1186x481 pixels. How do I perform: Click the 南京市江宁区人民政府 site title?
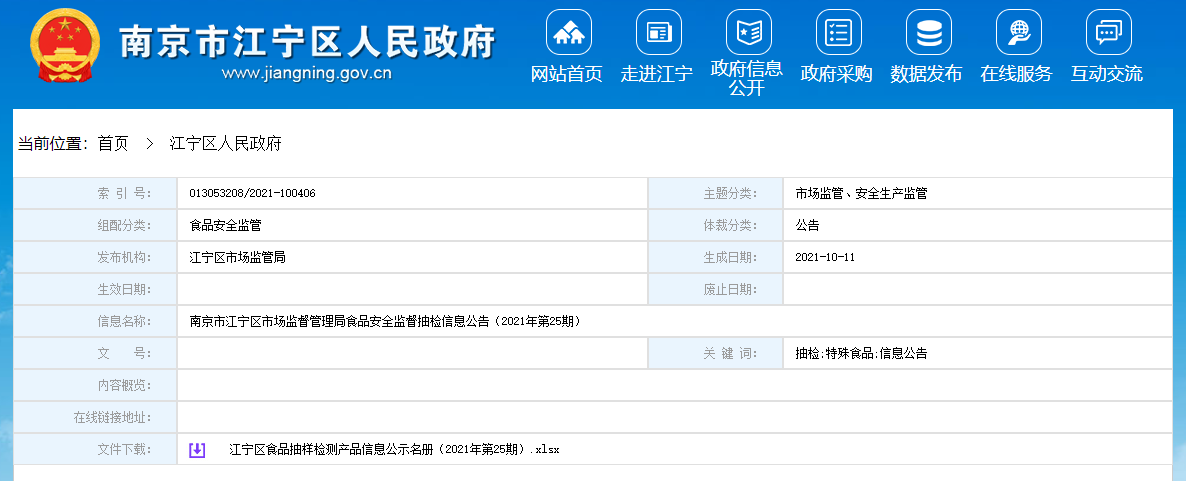click(x=307, y=42)
